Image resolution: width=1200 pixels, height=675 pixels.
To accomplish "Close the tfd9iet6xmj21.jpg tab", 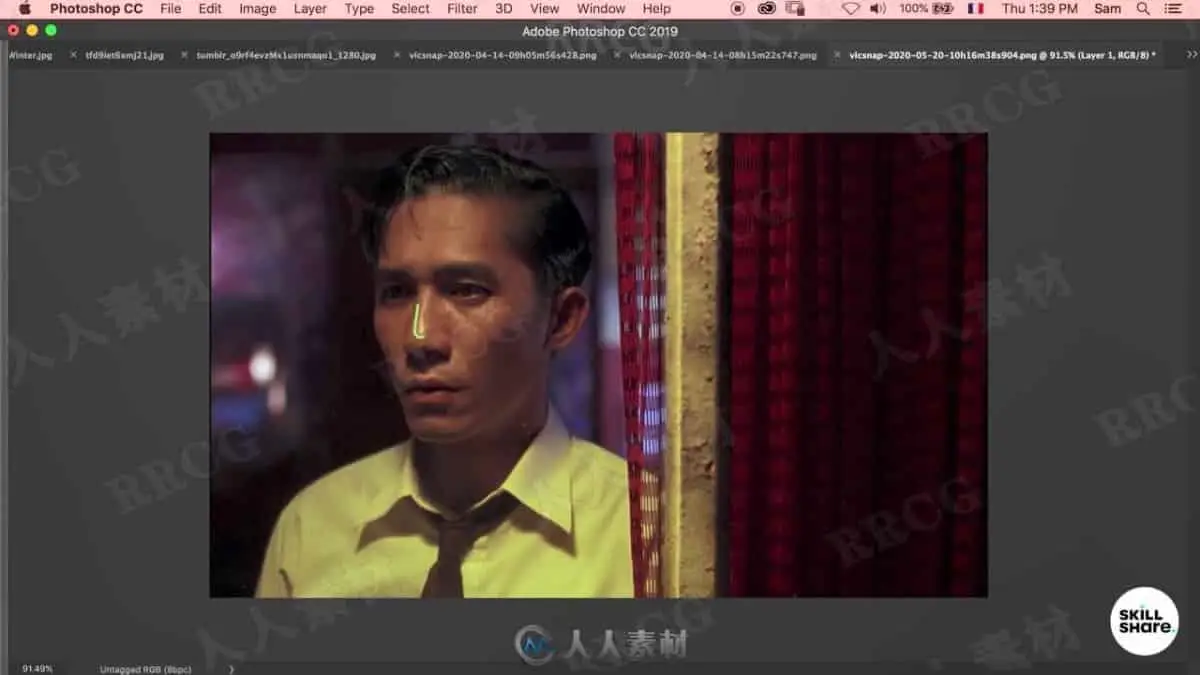I will point(74,55).
